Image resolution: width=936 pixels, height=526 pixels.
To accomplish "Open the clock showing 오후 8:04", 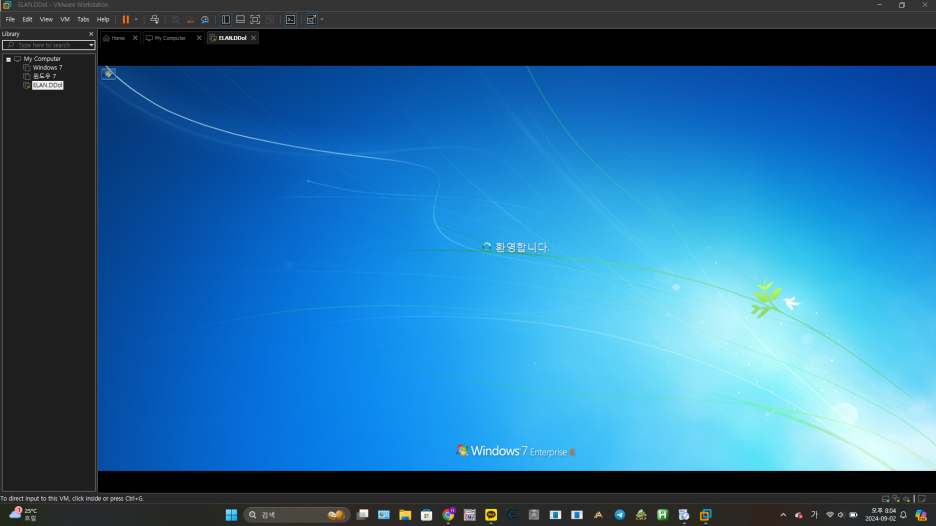I will [x=880, y=515].
